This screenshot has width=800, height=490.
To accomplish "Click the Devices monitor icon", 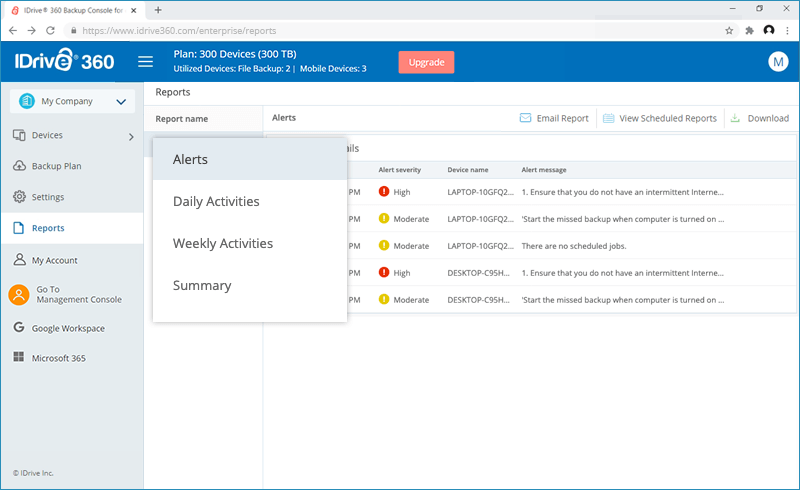I will 19,135.
